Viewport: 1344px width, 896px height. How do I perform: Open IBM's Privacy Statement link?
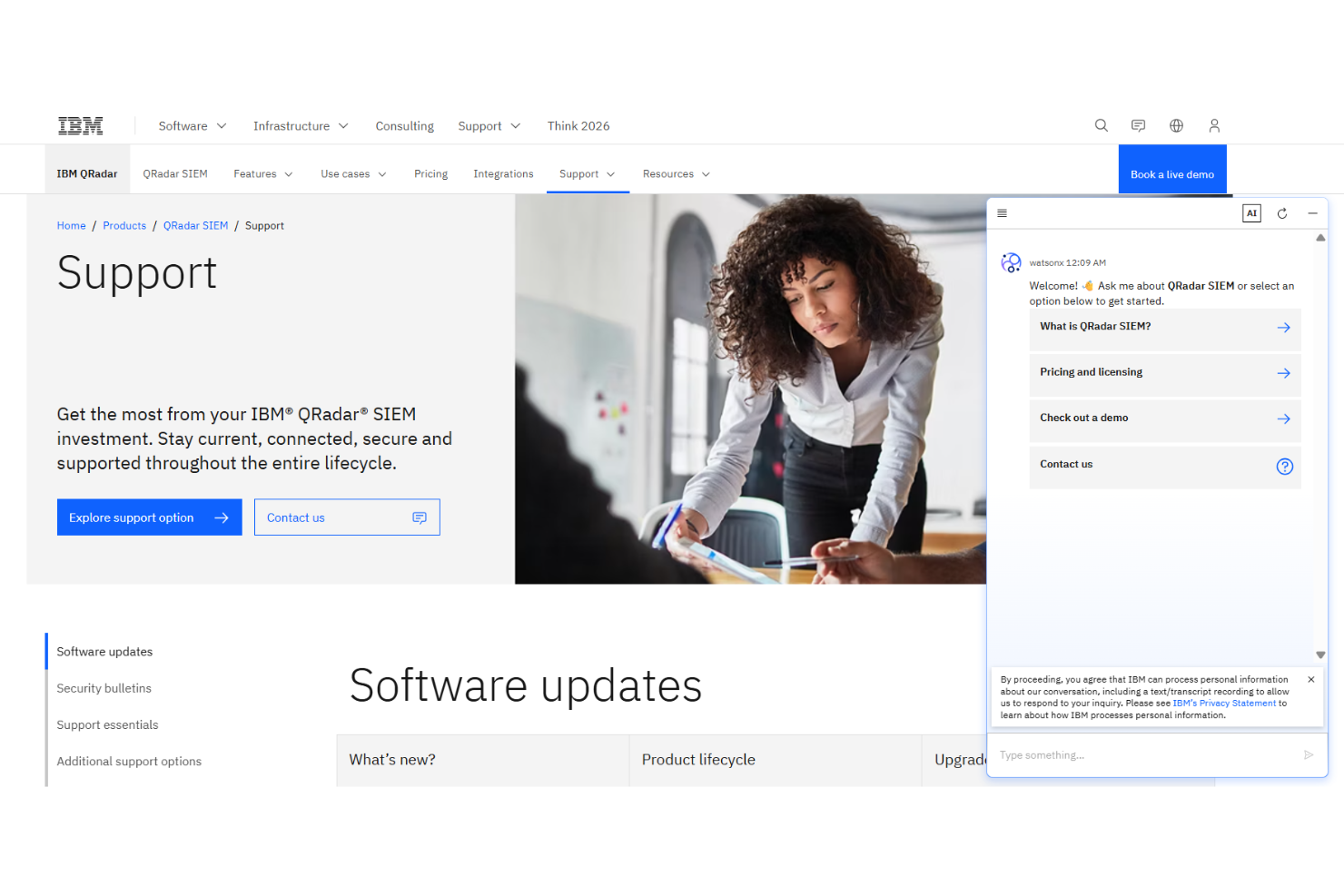(1224, 704)
